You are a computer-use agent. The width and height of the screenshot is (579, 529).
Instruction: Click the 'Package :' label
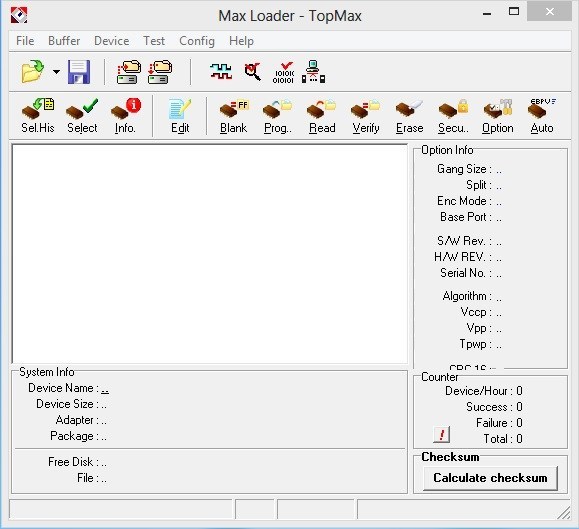click(x=75, y=436)
